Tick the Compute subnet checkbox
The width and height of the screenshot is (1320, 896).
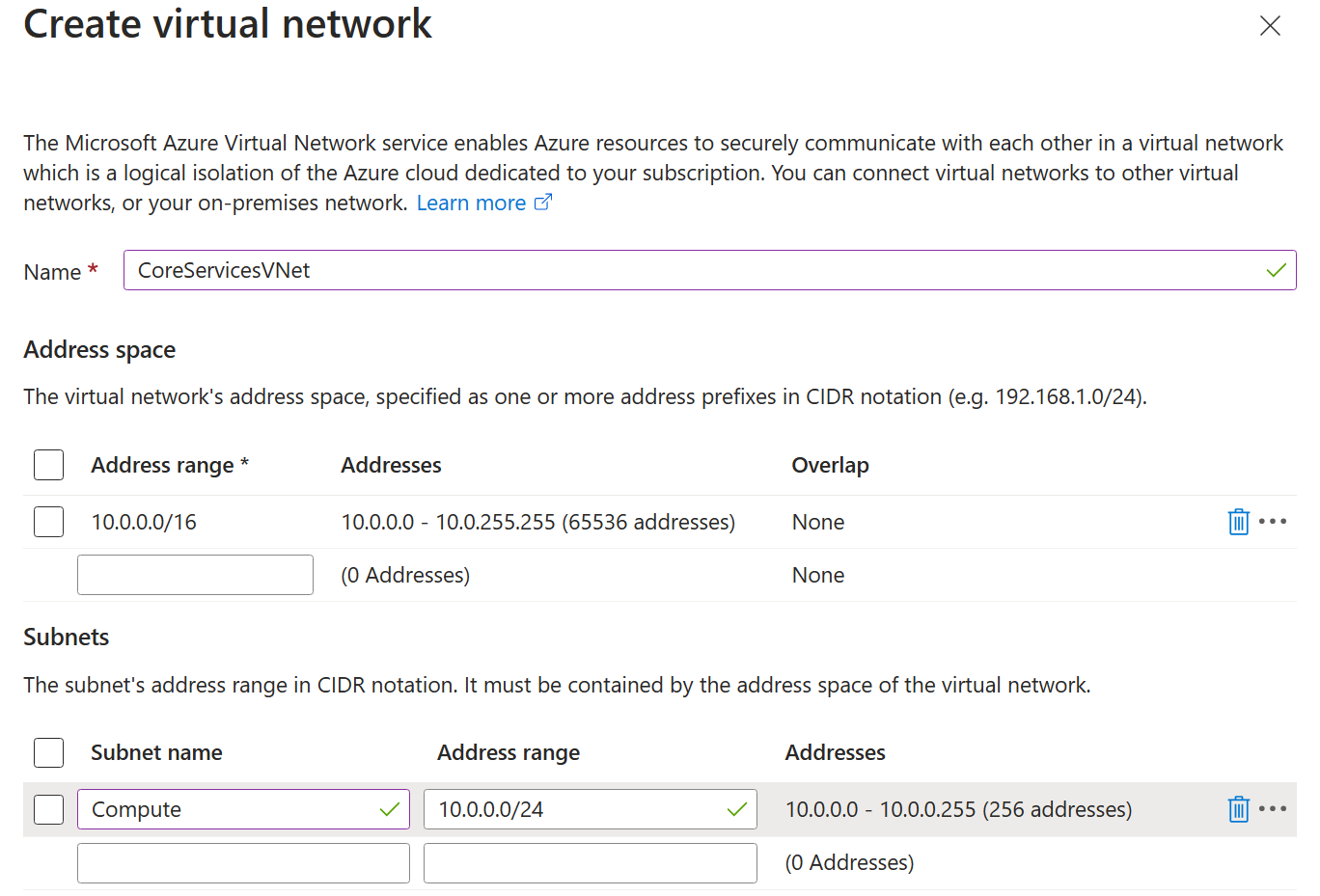pos(48,809)
